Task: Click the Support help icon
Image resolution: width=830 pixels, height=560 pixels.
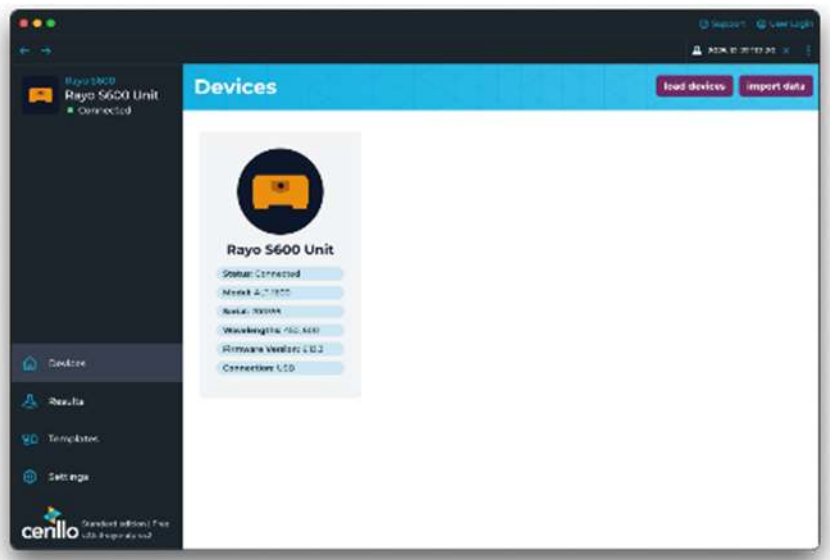Action: click(x=703, y=24)
